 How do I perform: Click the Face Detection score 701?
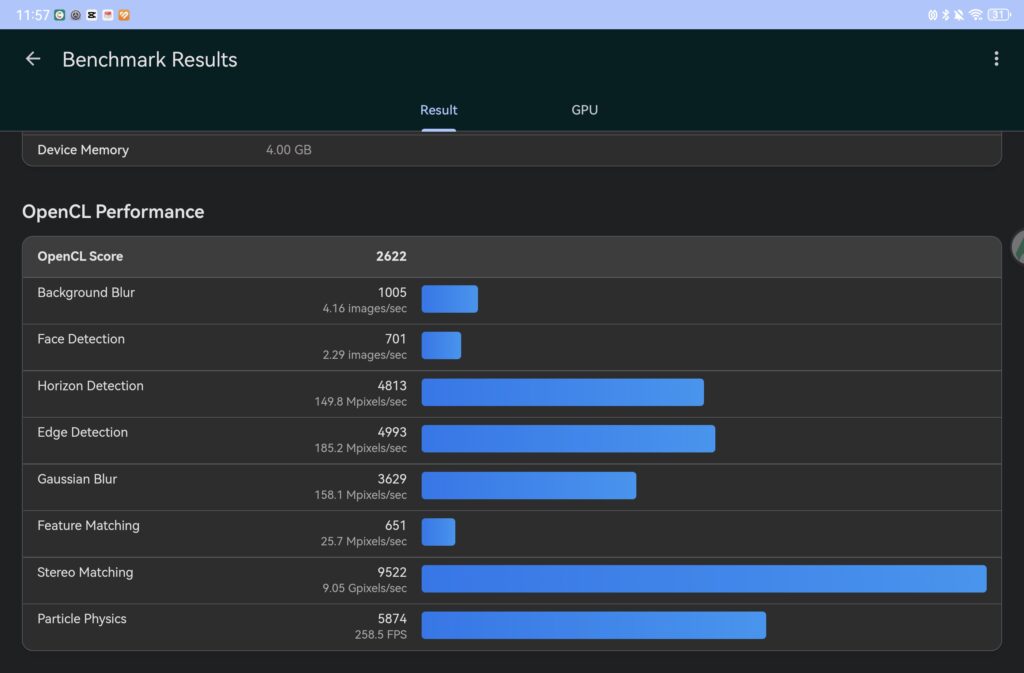[396, 339]
